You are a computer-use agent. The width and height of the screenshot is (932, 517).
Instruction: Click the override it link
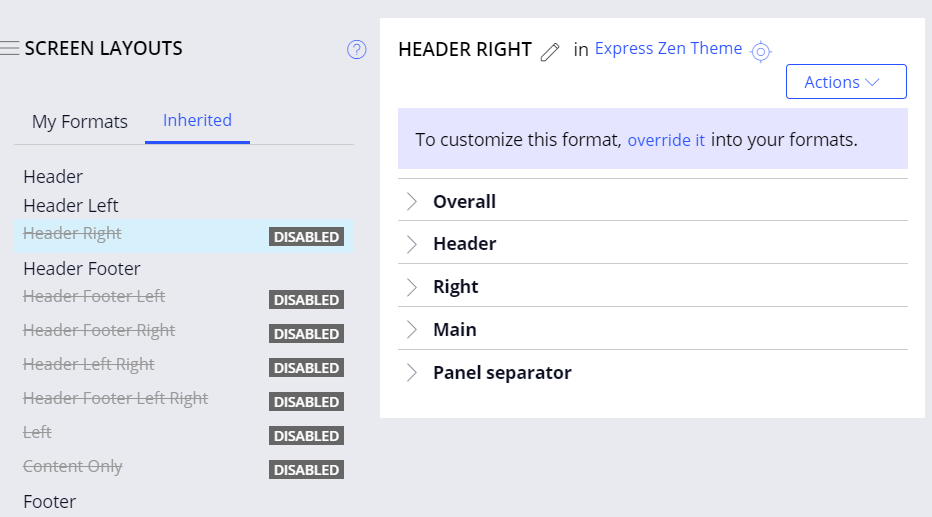[666, 140]
